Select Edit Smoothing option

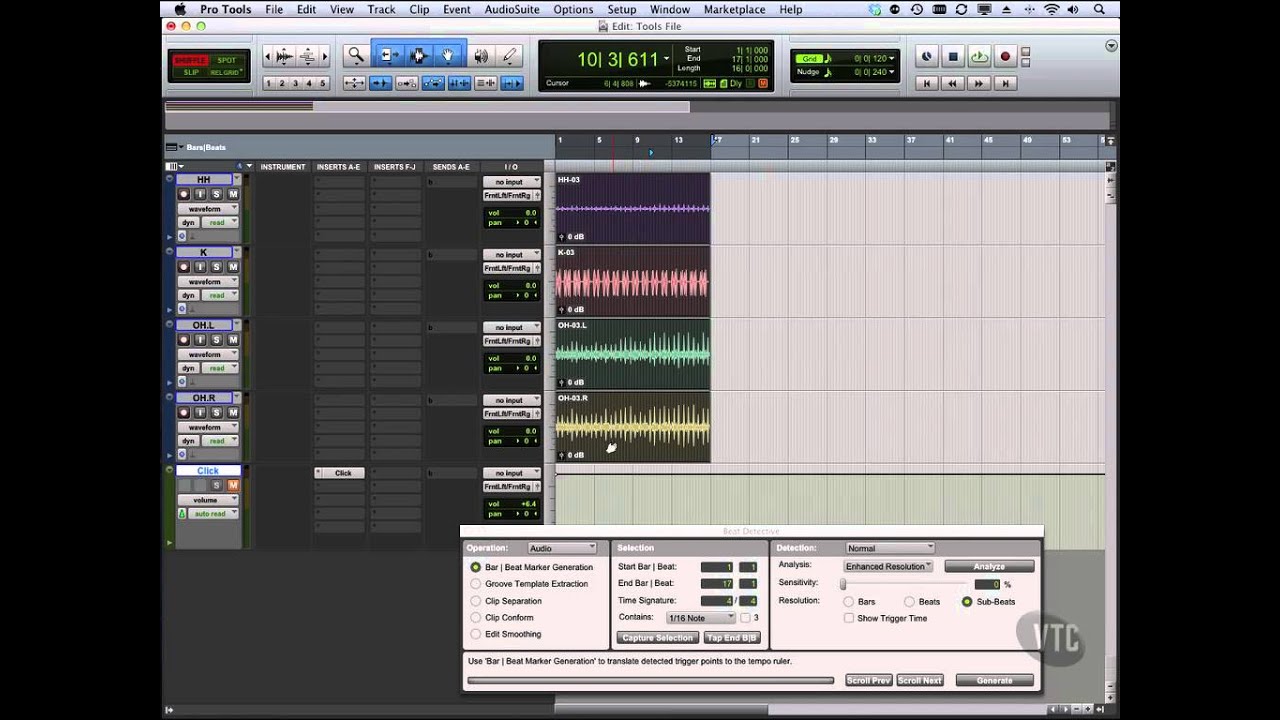476,634
